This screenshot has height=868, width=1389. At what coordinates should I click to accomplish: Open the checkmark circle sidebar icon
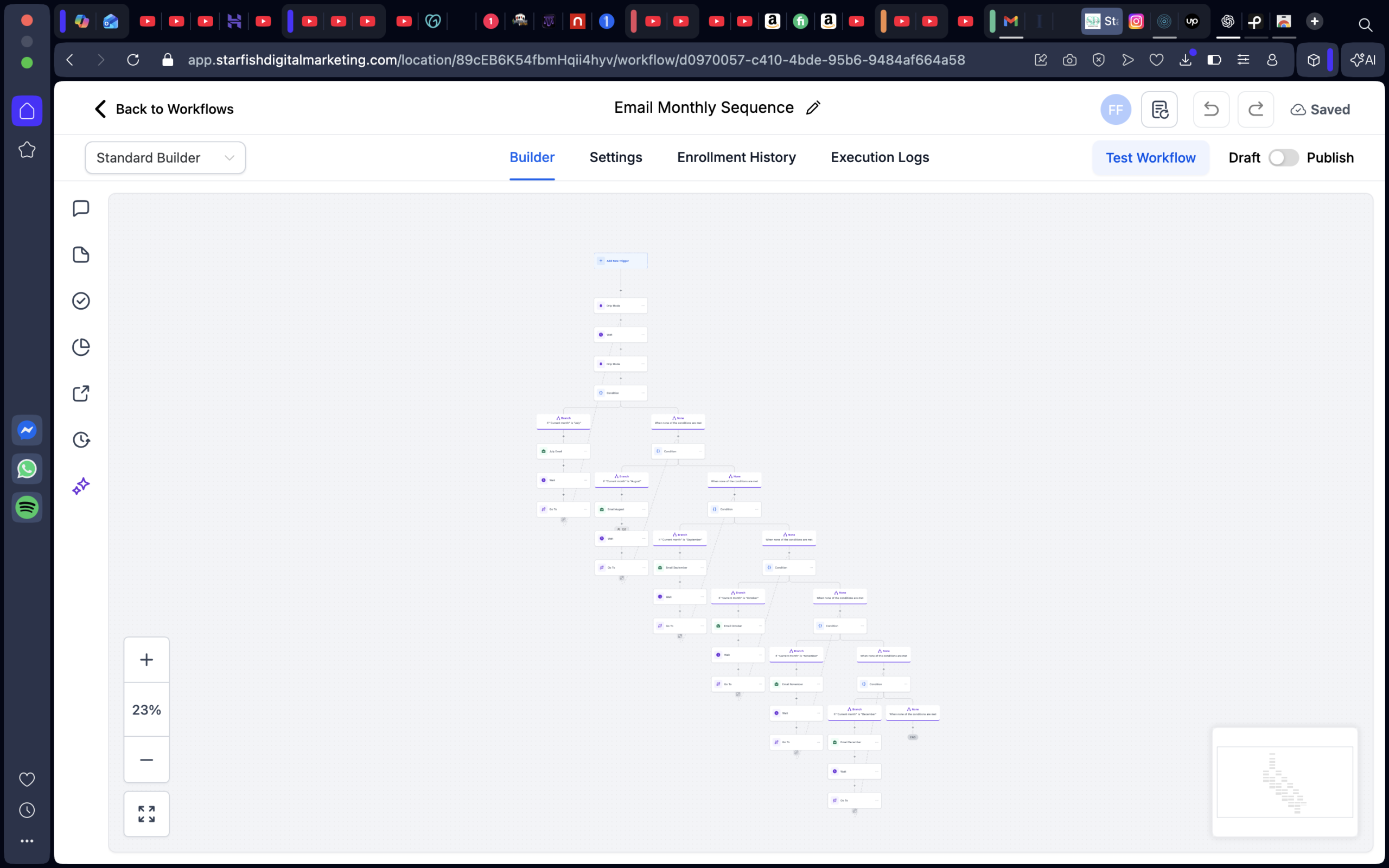(81, 301)
